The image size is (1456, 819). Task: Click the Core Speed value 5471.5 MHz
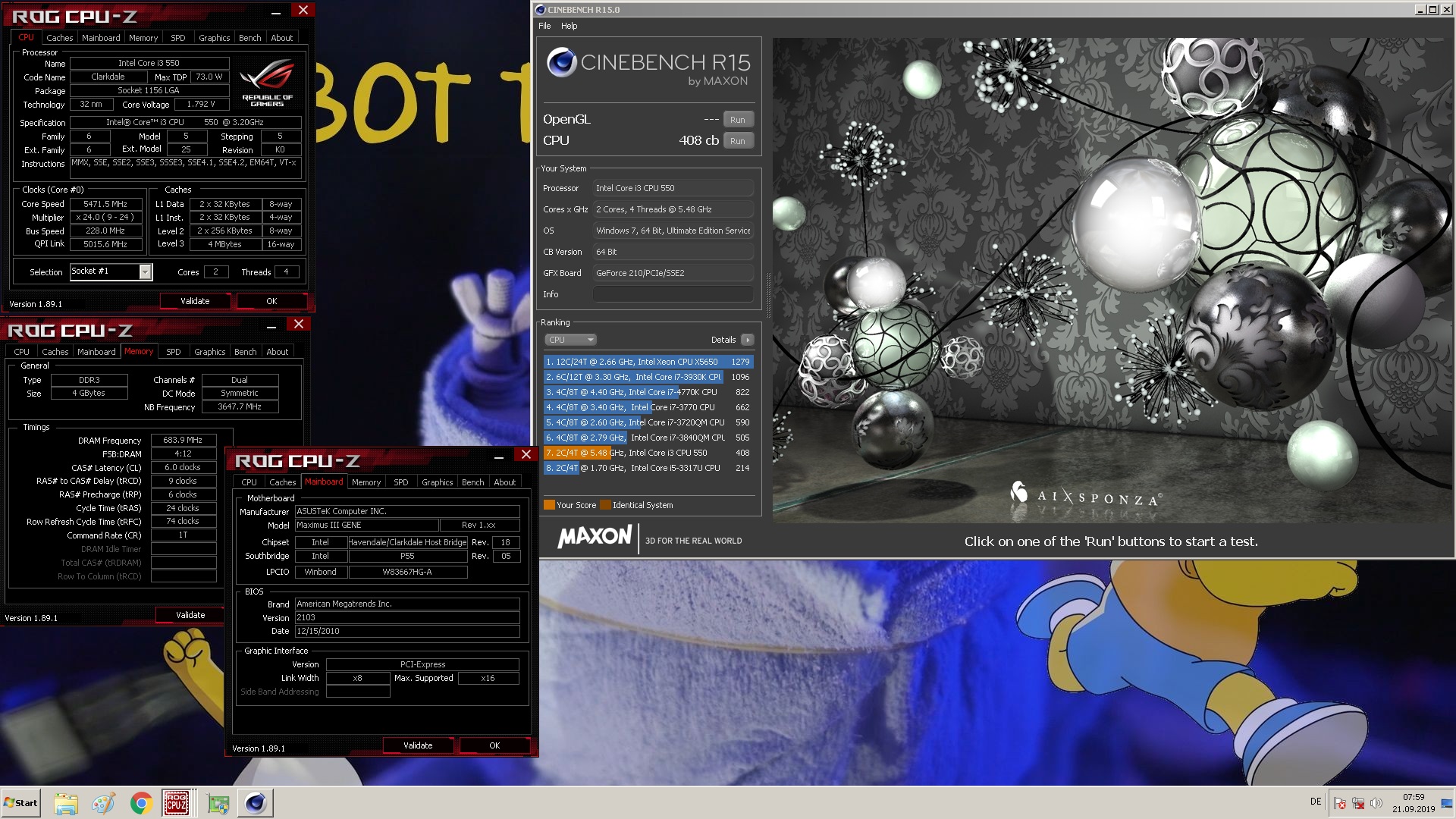click(105, 204)
